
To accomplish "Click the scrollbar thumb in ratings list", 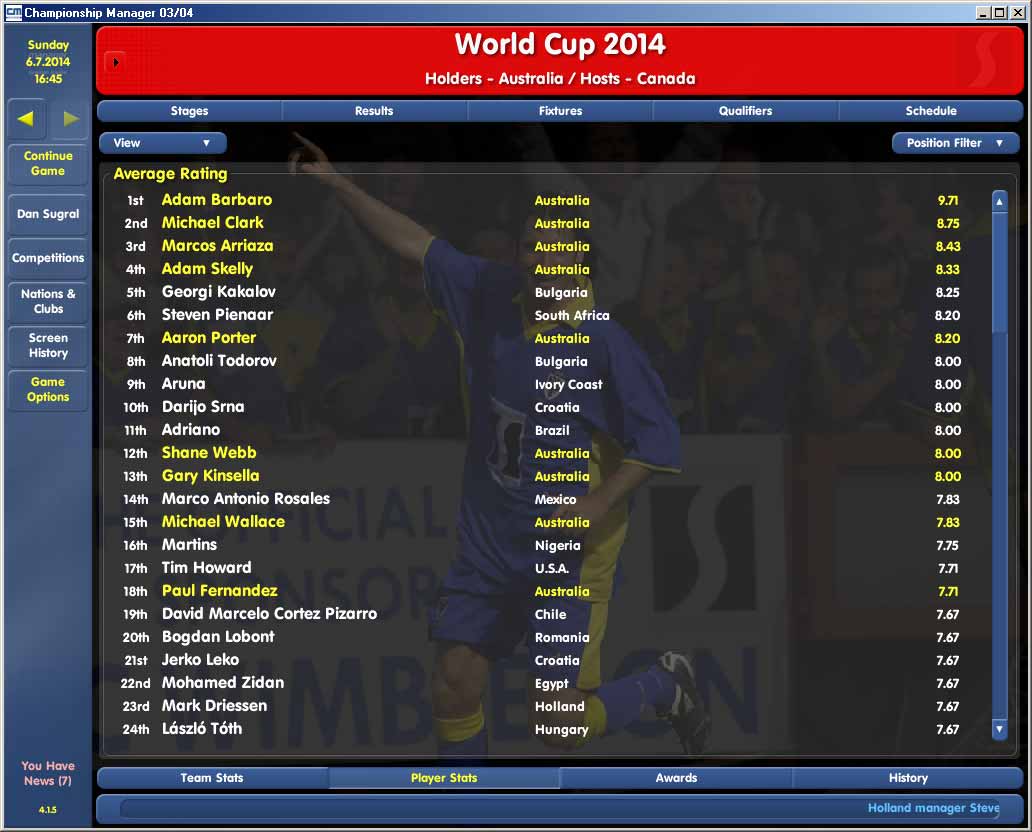I will click(x=999, y=271).
